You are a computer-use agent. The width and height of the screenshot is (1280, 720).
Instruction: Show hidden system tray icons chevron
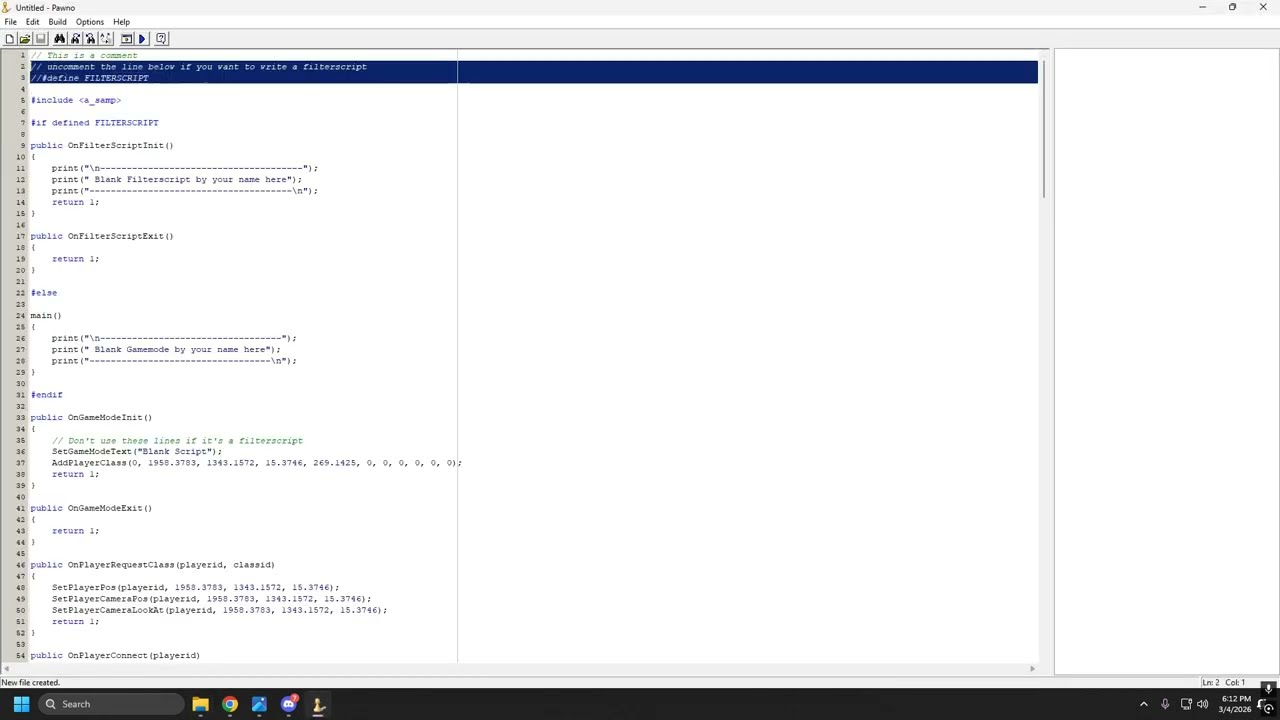tap(1144, 704)
